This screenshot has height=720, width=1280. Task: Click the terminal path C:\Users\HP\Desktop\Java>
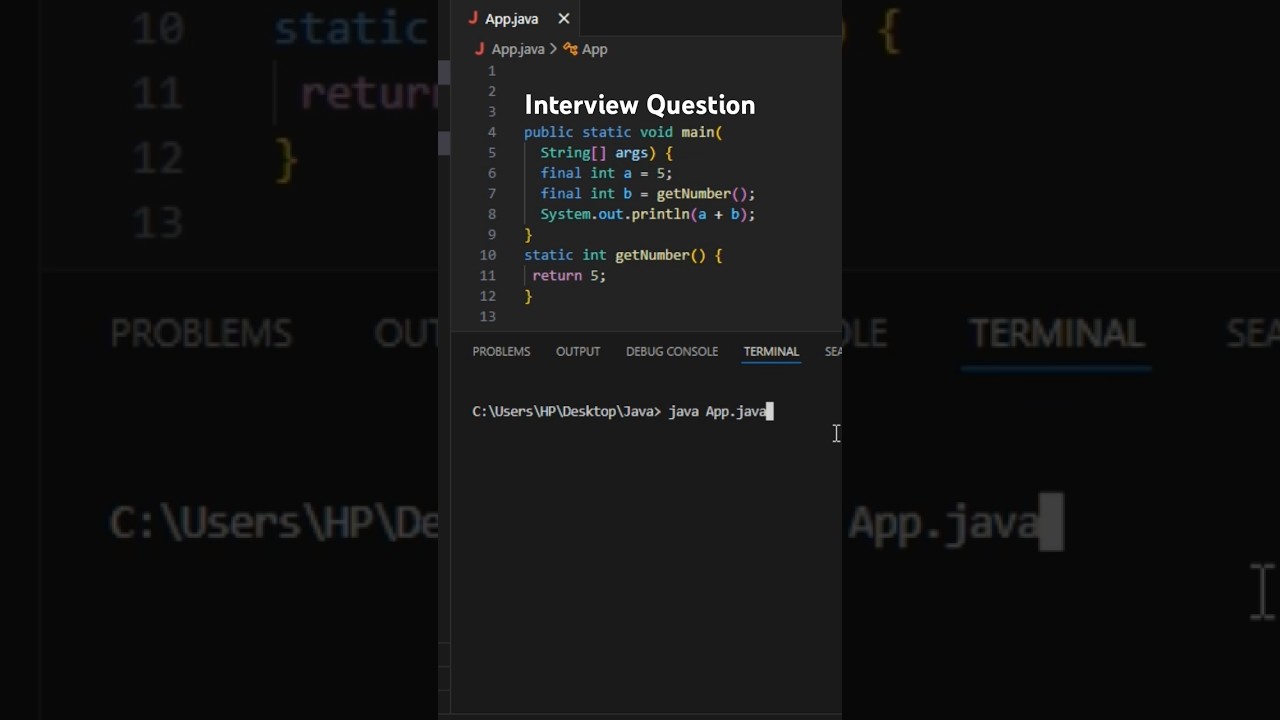(567, 411)
